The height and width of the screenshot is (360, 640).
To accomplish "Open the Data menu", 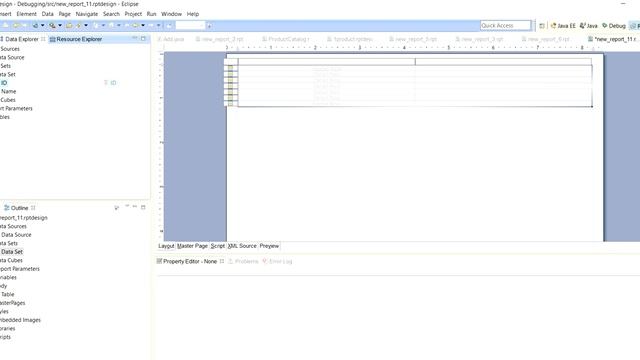I will 47,14.
